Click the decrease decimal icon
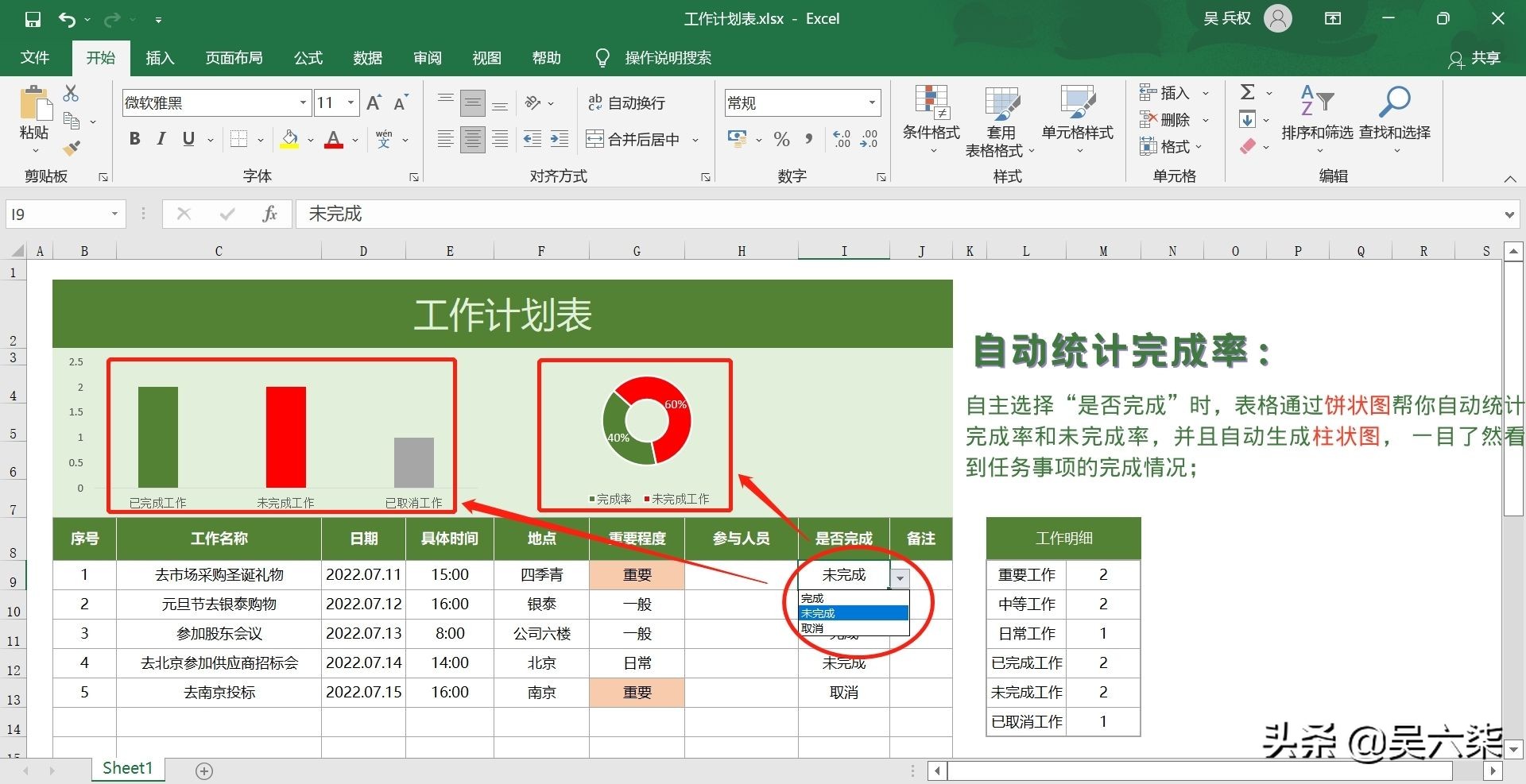 (x=869, y=139)
